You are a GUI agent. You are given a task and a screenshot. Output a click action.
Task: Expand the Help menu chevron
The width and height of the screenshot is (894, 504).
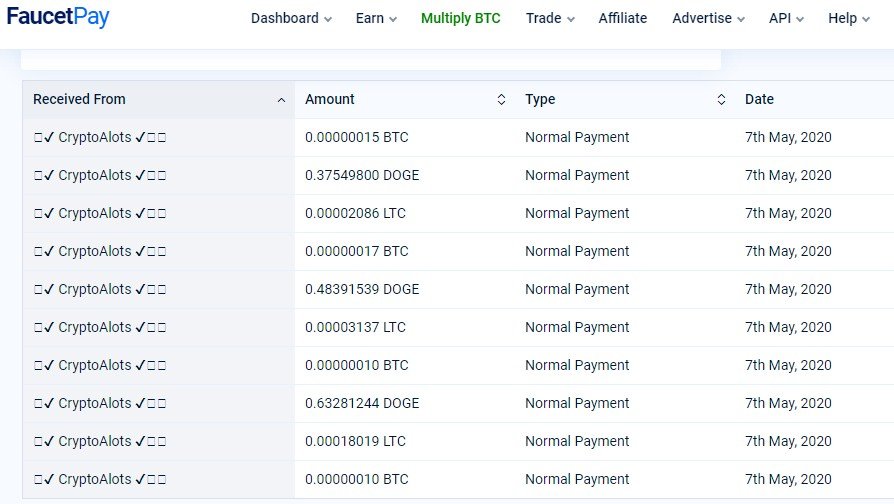click(x=866, y=19)
